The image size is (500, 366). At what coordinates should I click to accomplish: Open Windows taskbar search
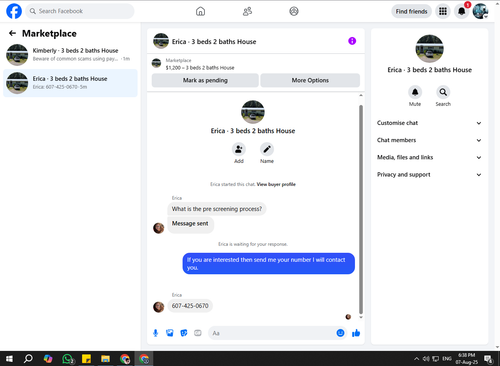(x=28, y=359)
